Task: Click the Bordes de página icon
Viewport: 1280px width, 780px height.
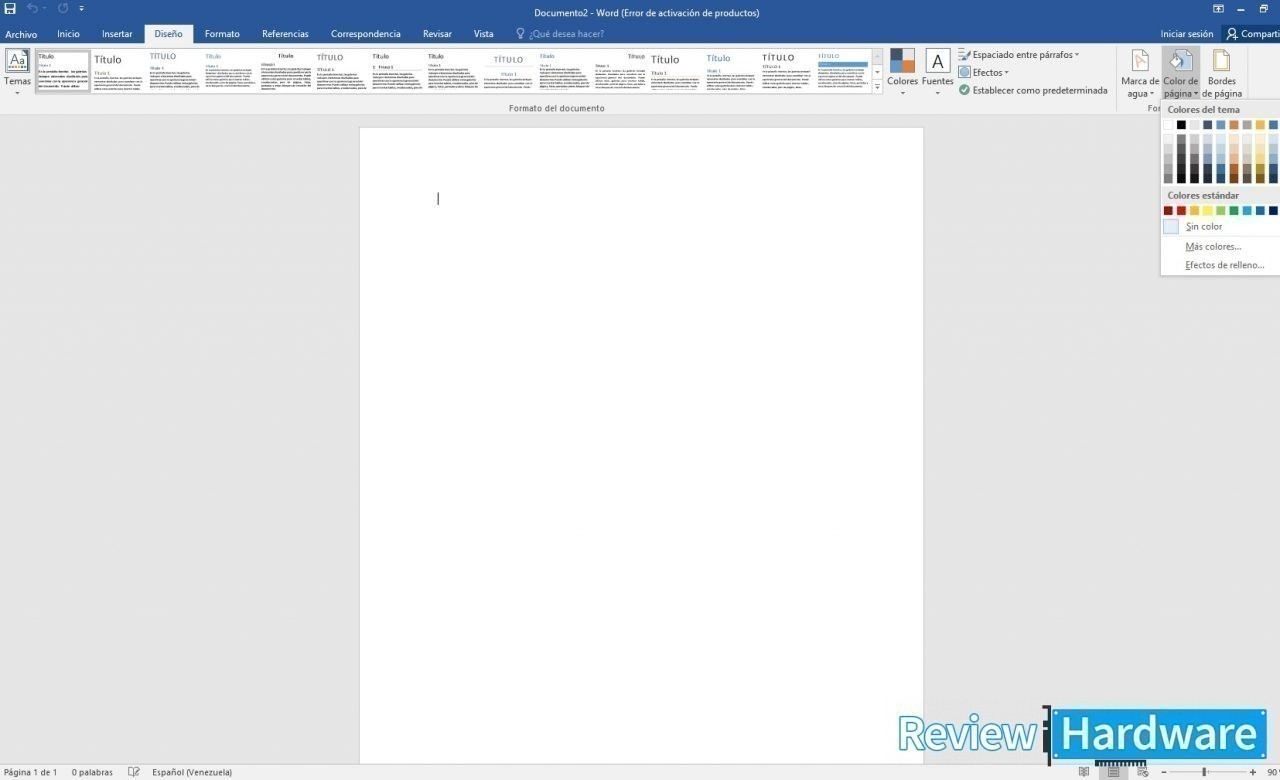Action: tap(1221, 61)
